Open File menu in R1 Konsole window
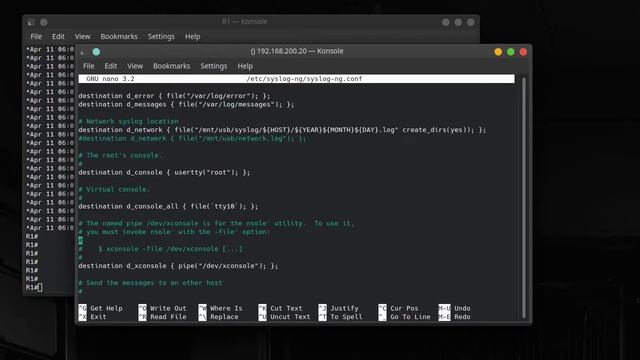Screen dimensions: 640x360 (36, 36)
